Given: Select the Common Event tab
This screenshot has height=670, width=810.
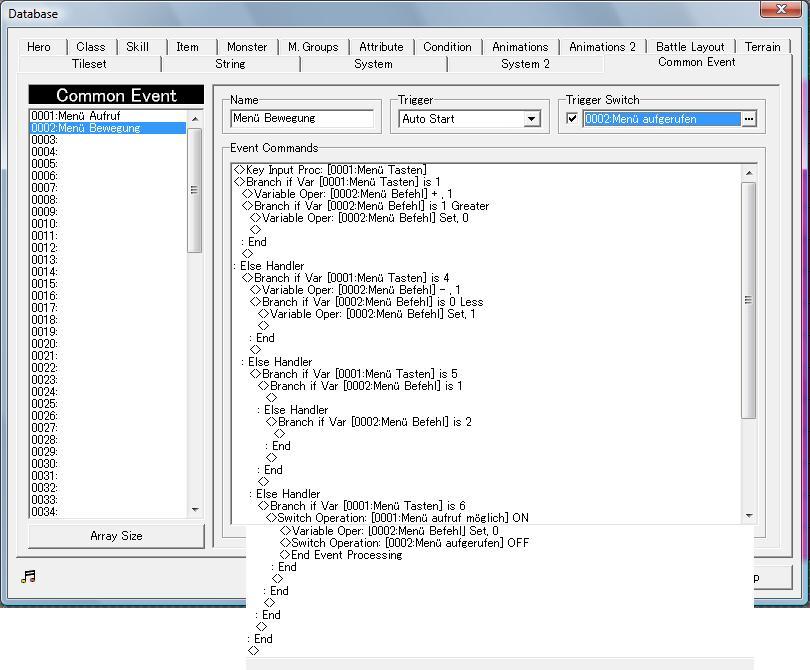Looking at the screenshot, I should click(x=696, y=63).
